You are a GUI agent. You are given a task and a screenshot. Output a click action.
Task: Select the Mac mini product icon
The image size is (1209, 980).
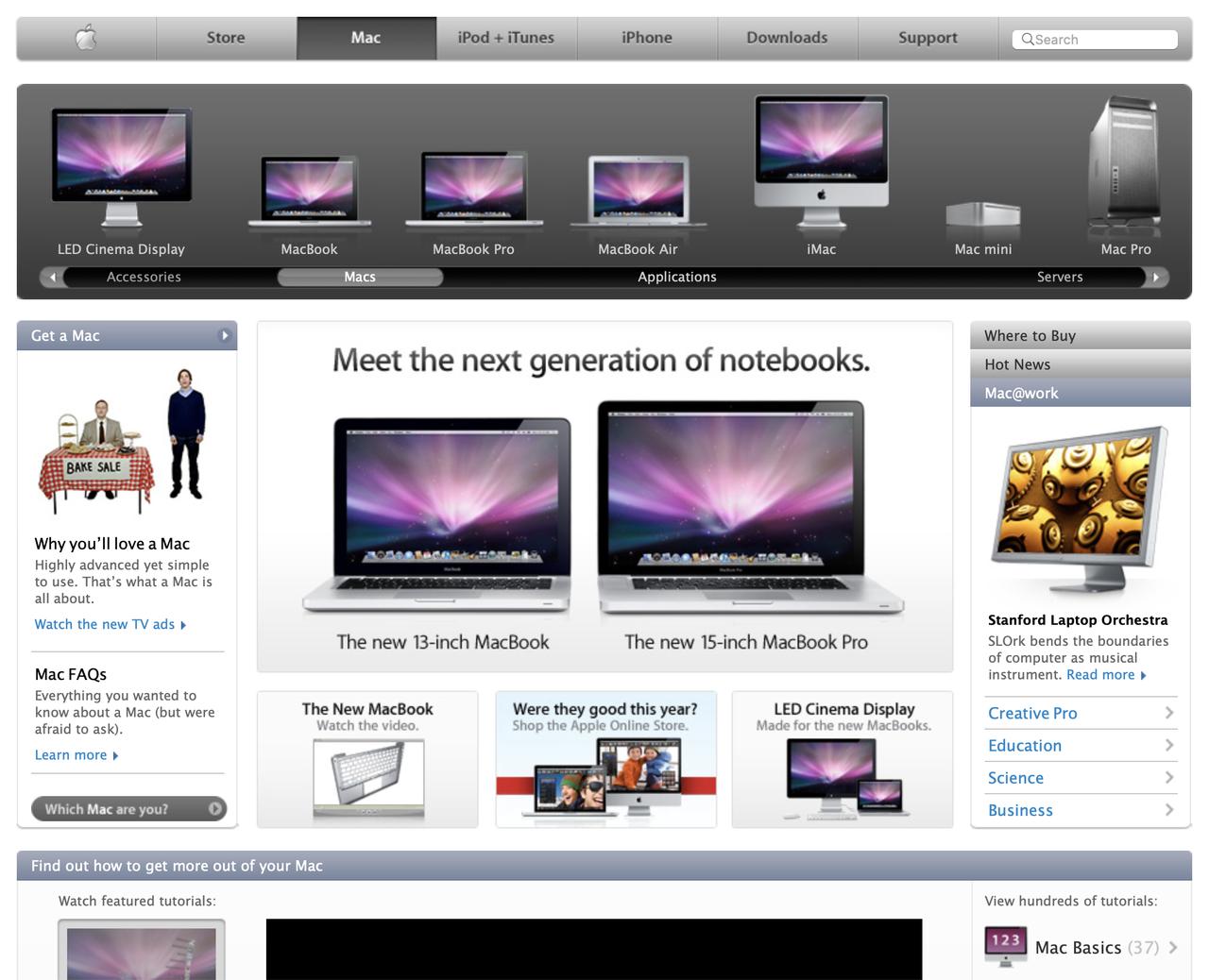click(983, 214)
